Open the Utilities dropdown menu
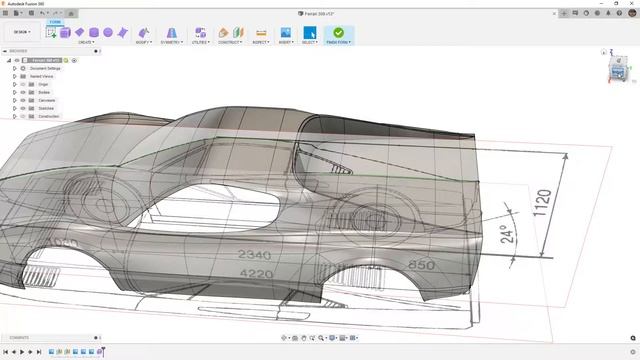Viewport: 640px width, 360px height. click(201, 42)
